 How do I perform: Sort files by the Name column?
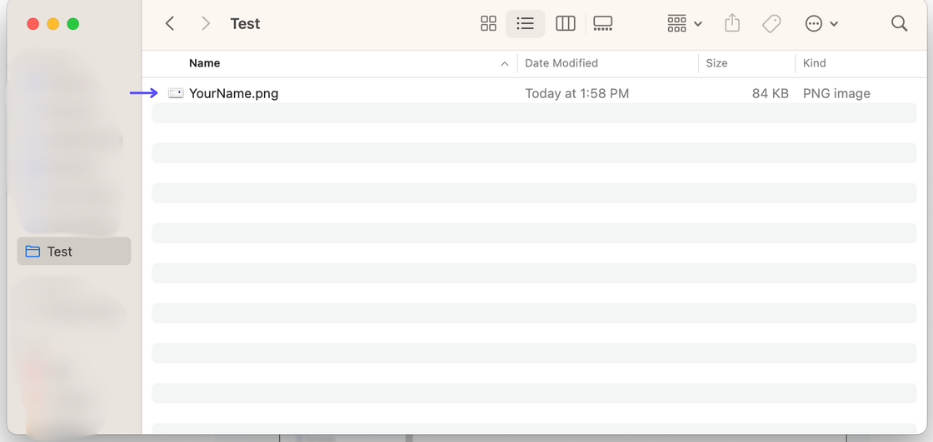(205, 63)
